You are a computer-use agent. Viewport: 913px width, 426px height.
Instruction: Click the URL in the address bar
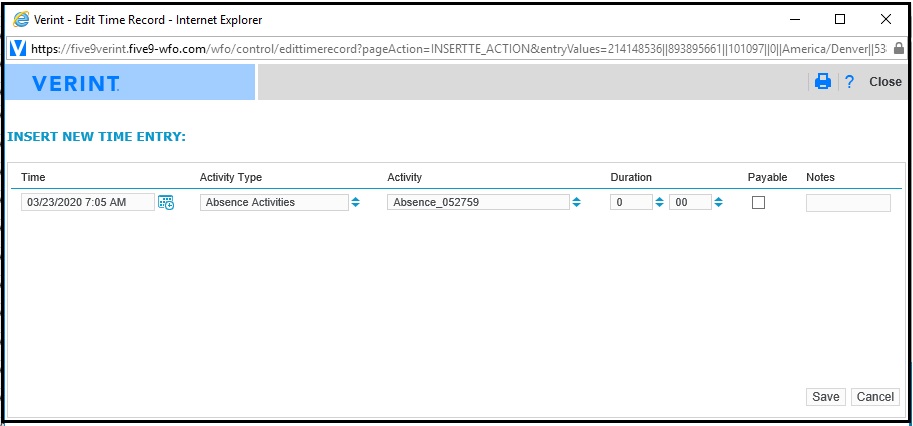(x=457, y=49)
